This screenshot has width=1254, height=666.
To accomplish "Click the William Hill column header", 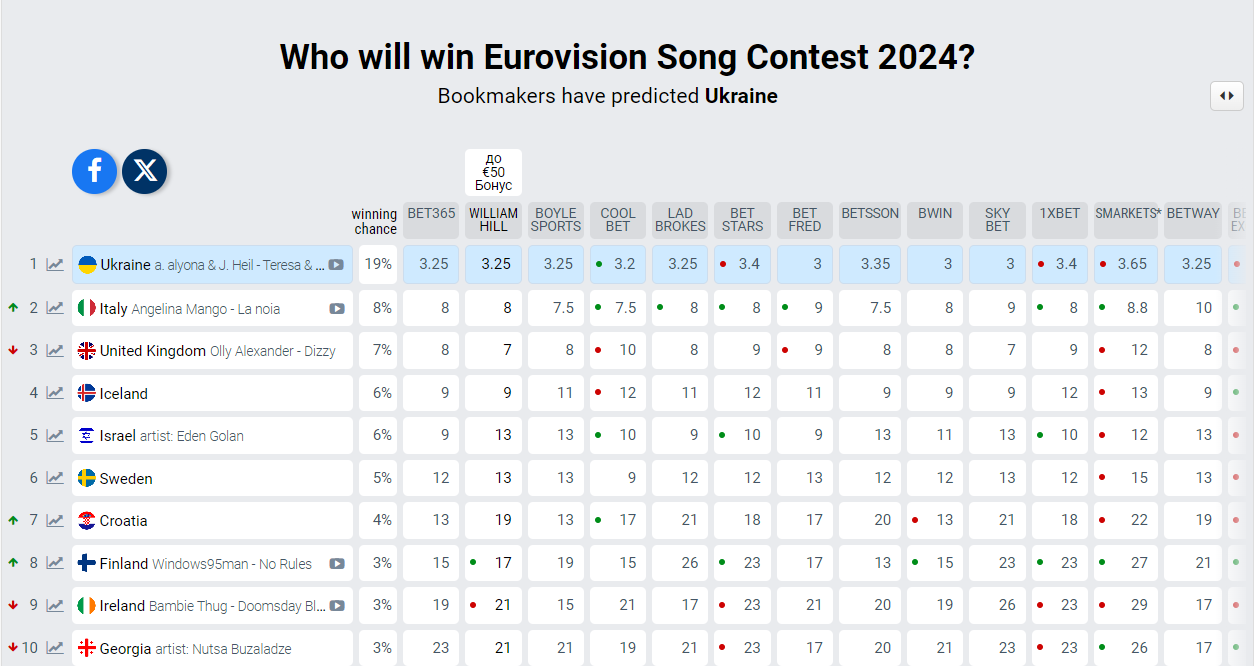I will point(494,219).
